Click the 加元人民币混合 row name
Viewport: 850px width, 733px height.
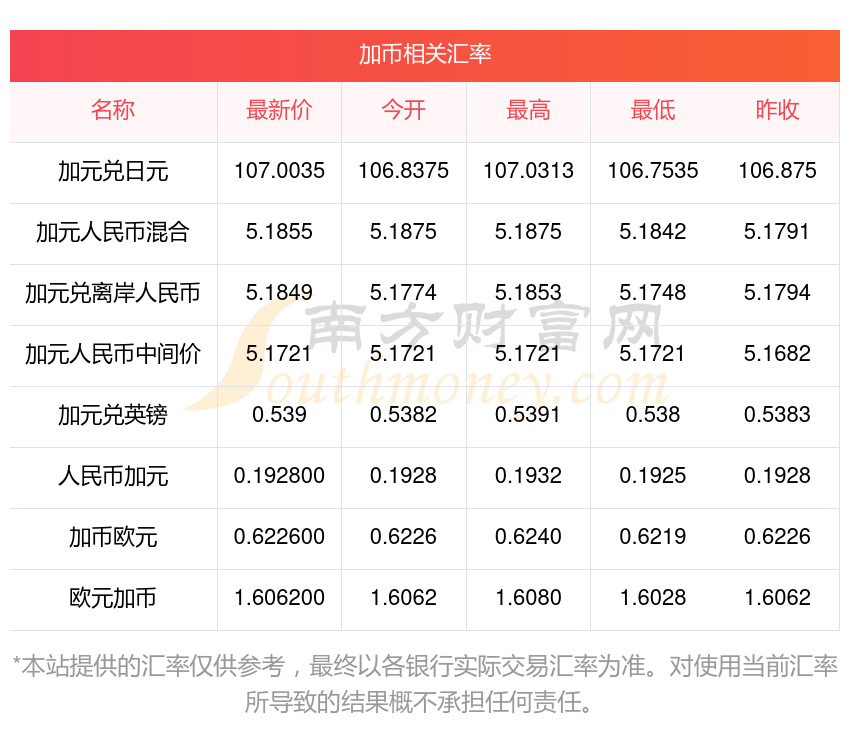113,232
